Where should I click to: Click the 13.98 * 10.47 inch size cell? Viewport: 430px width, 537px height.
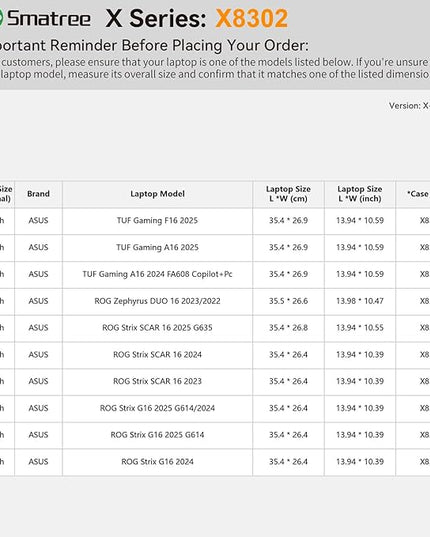pyautogui.click(x=360, y=301)
